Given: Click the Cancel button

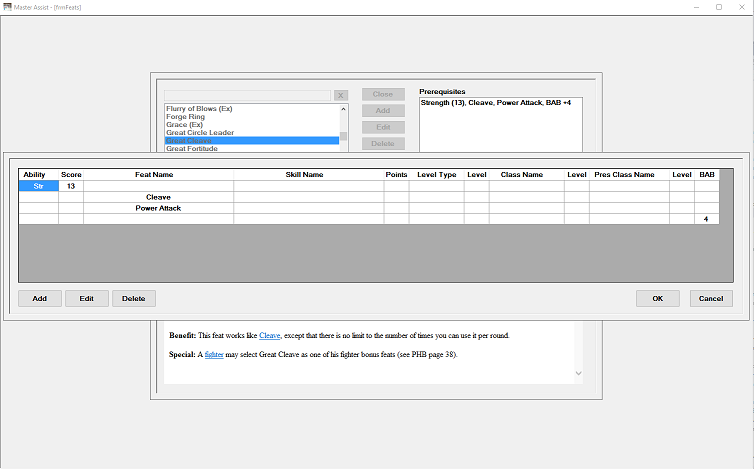Looking at the screenshot, I should 711,298.
